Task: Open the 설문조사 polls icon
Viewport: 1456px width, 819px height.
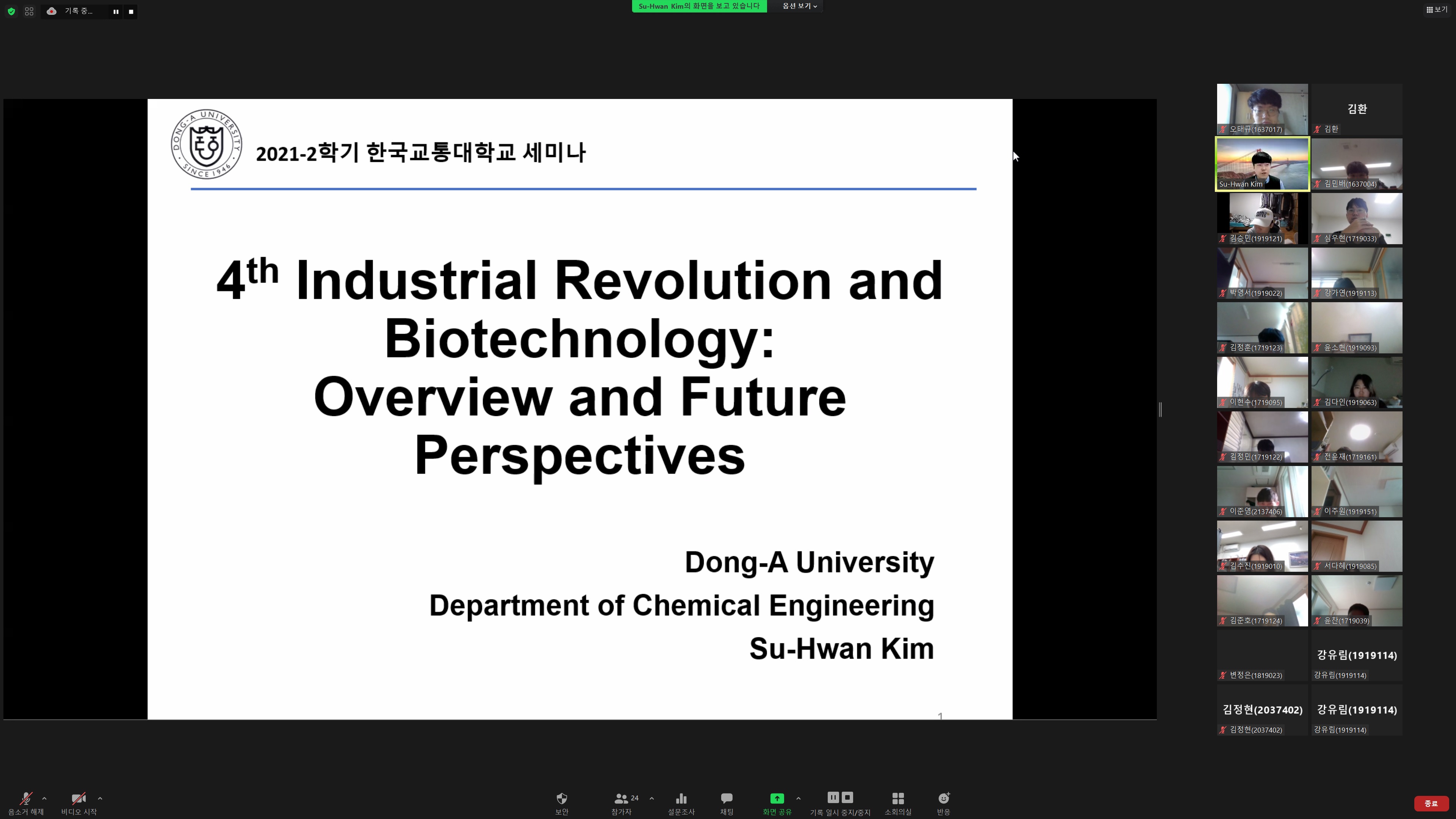Action: tap(681, 803)
